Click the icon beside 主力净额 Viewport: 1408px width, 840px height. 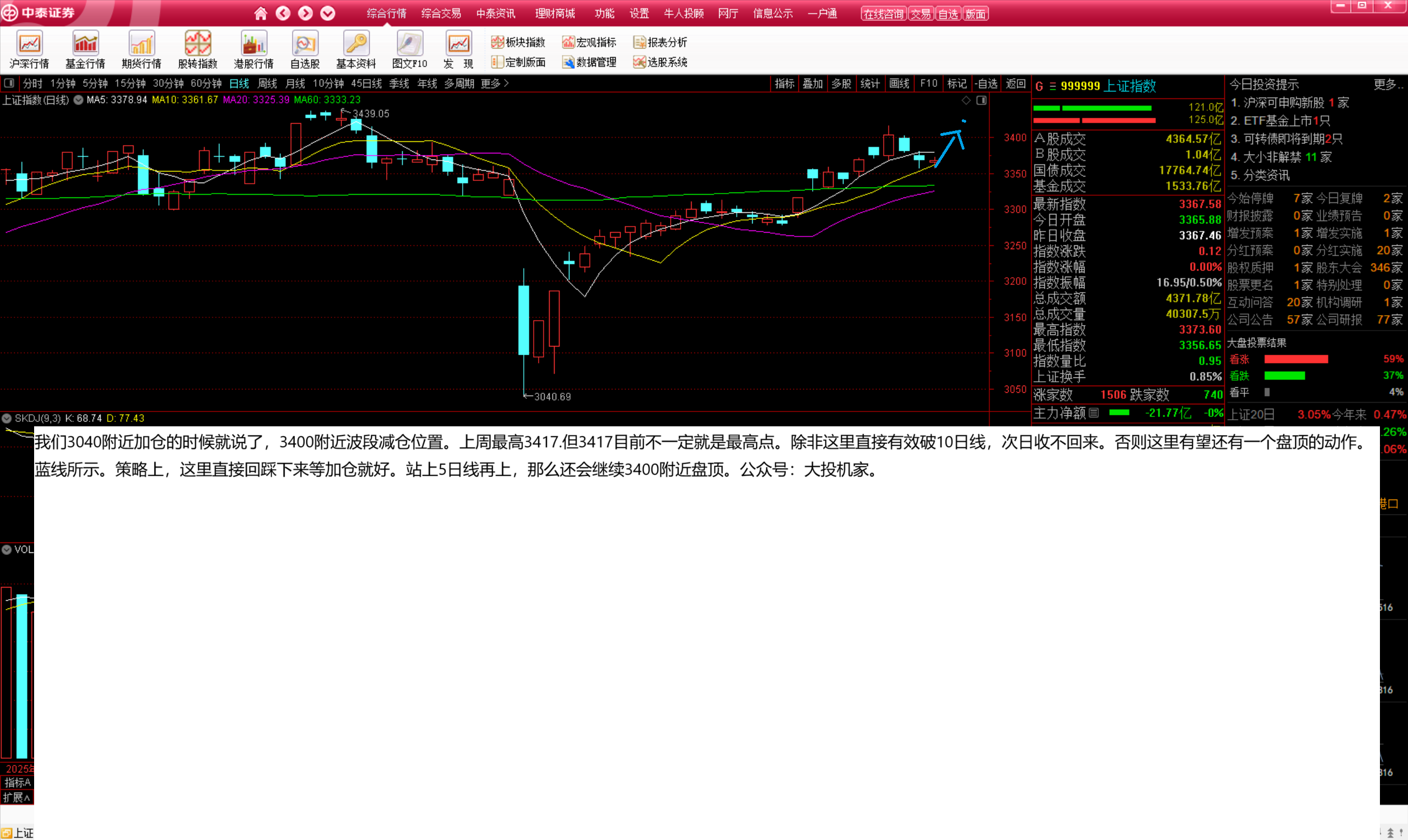coord(1094,413)
